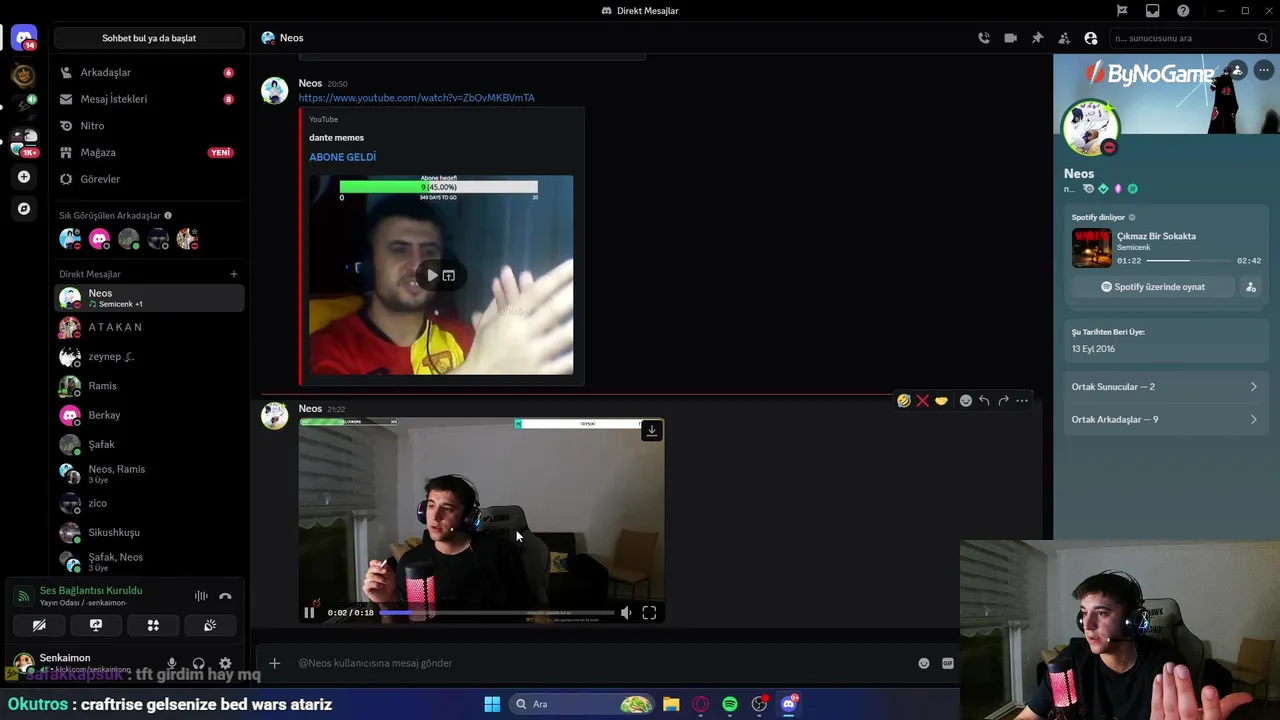Viewport: 1280px width, 720px height.
Task: Reply to the Neos video message
Action: tap(984, 400)
